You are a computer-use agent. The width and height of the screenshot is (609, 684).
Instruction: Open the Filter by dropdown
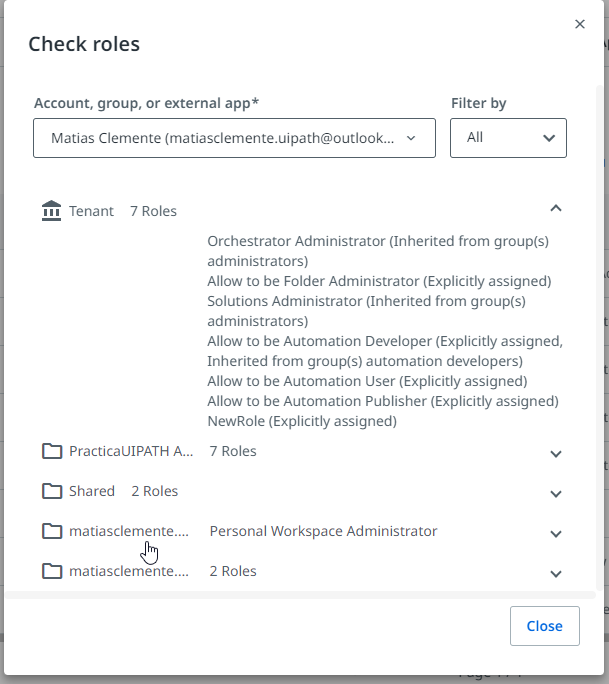coord(508,138)
